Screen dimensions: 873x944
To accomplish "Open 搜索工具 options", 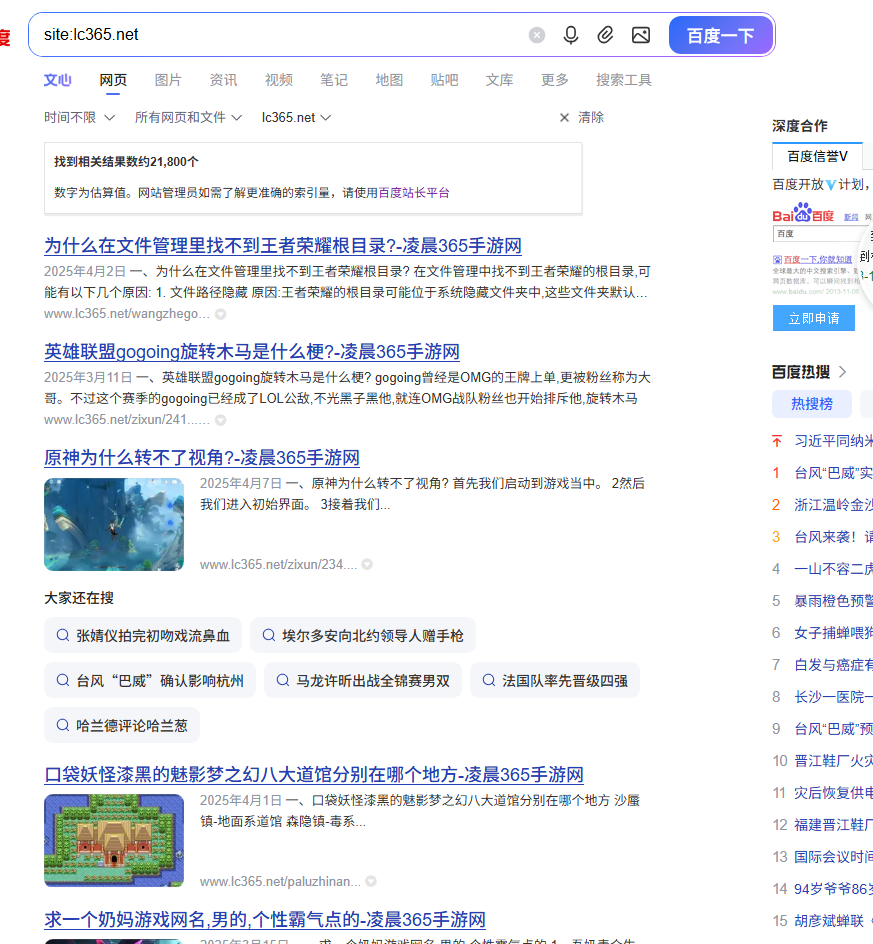I will tap(624, 80).
